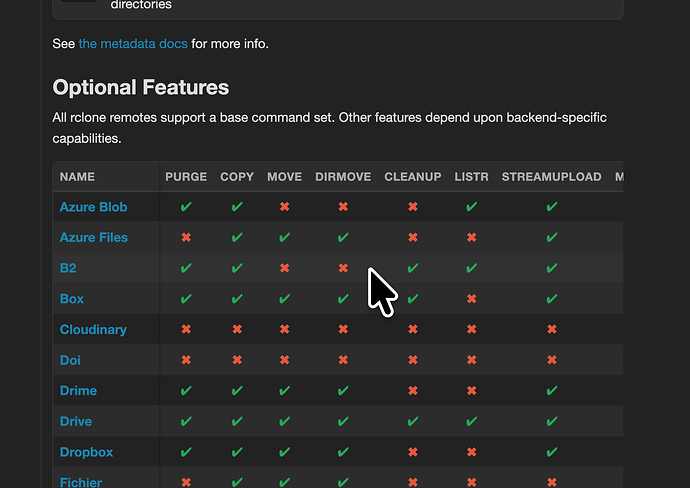Open the Drime backend link

tap(78, 391)
